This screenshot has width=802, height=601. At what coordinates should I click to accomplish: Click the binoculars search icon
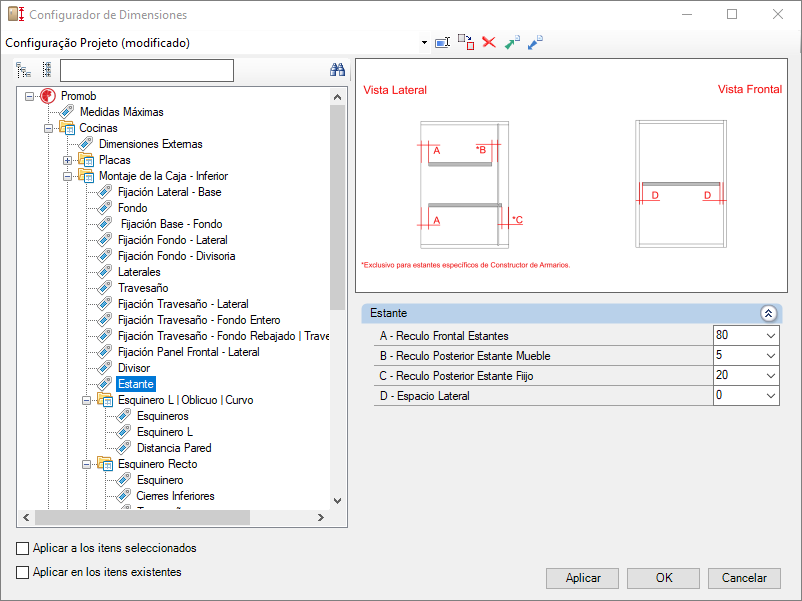337,70
